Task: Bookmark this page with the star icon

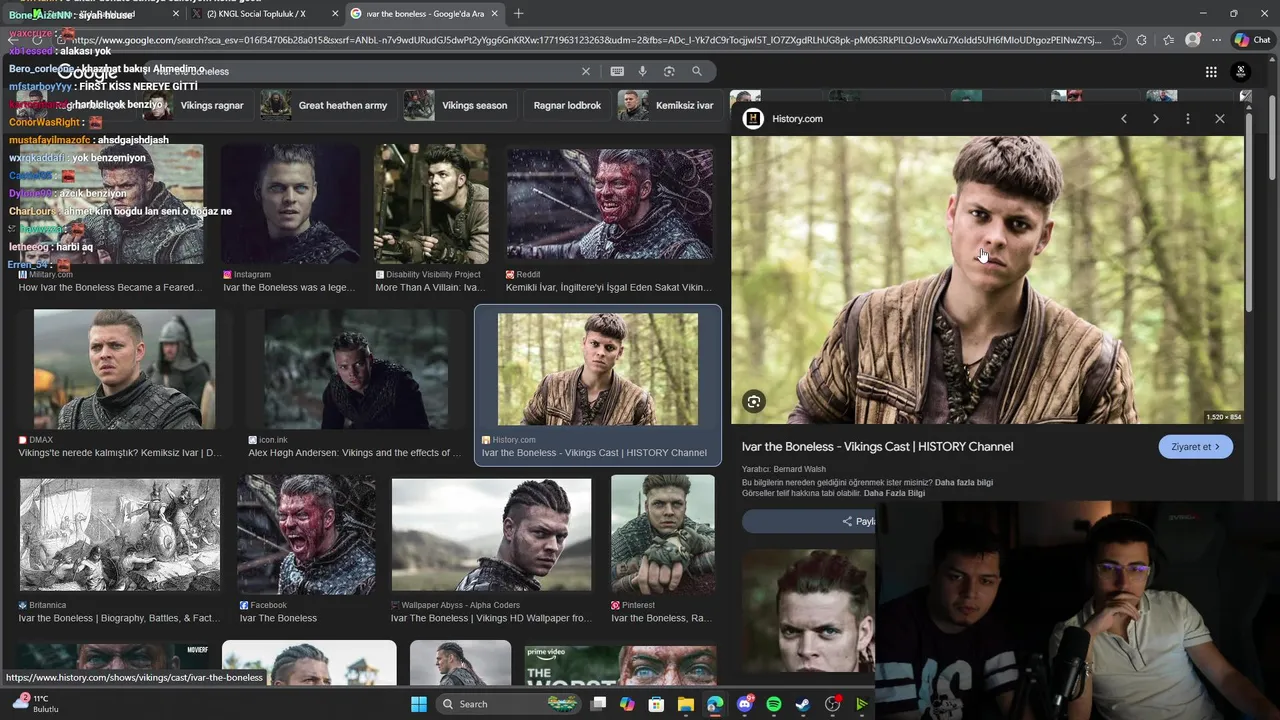Action: [x=1116, y=40]
